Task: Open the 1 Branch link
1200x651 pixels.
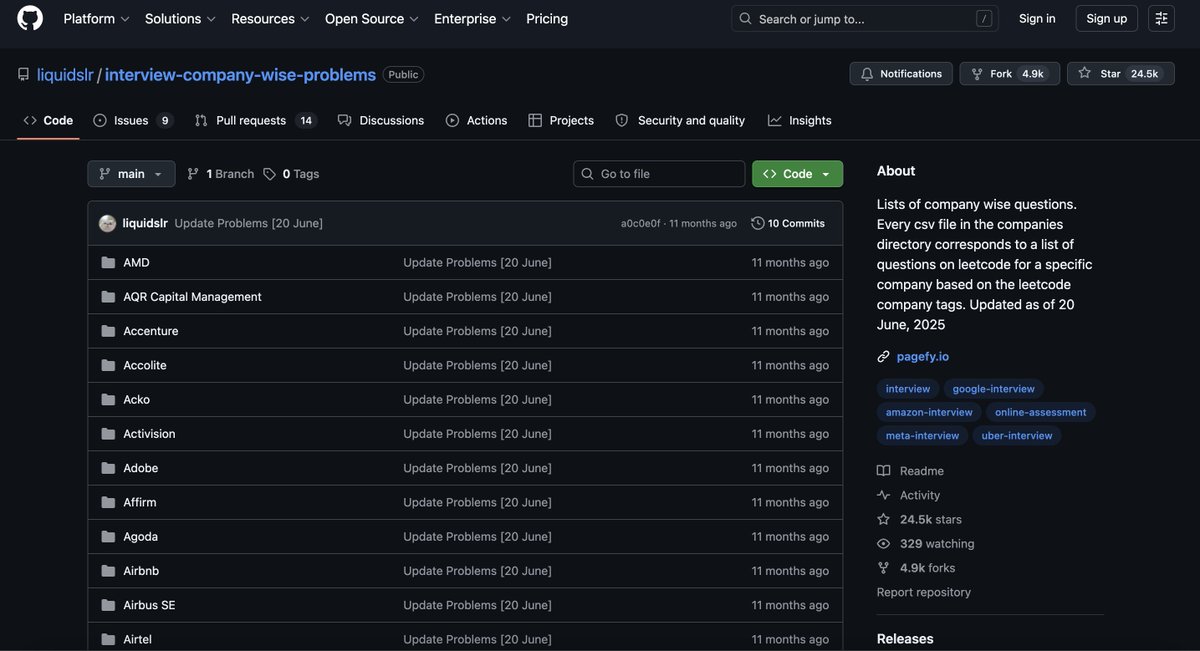Action: 220,174
